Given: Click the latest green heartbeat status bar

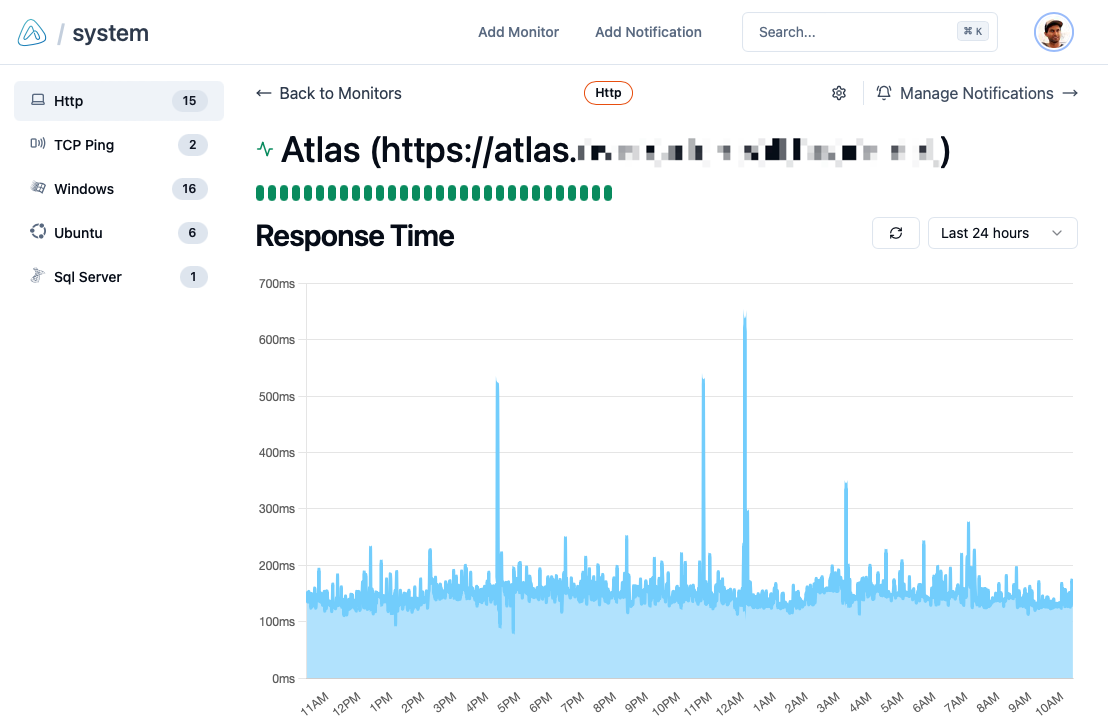Looking at the screenshot, I should [605, 191].
